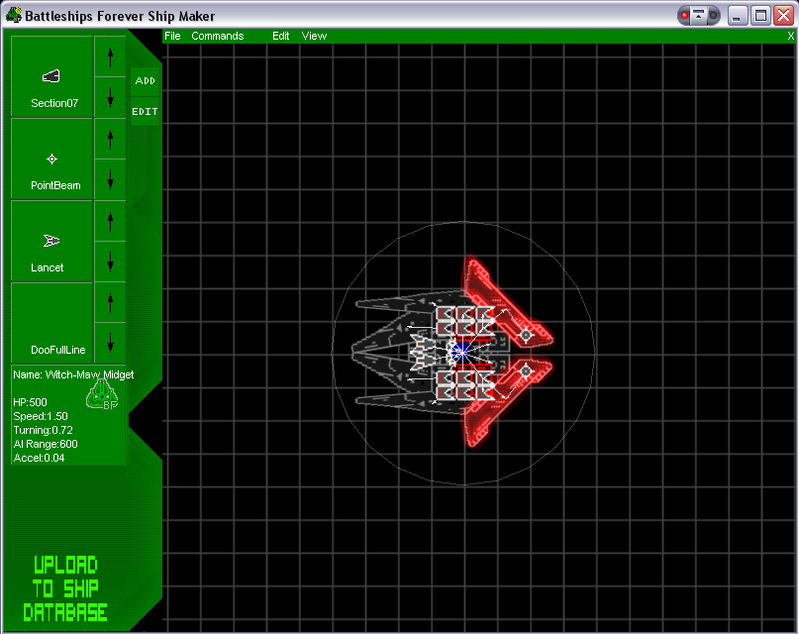
Task: Select upper PointBeam turret on red wing
Action: [526, 335]
